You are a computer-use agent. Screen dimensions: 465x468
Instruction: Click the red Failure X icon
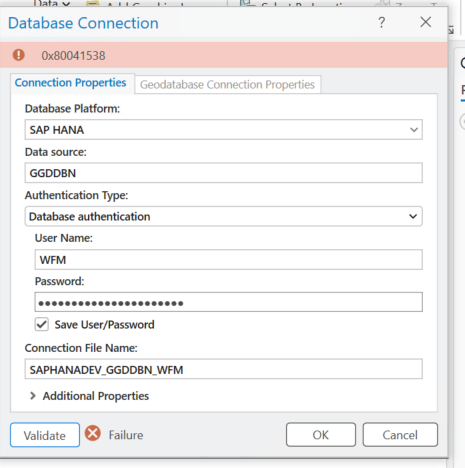[93, 434]
